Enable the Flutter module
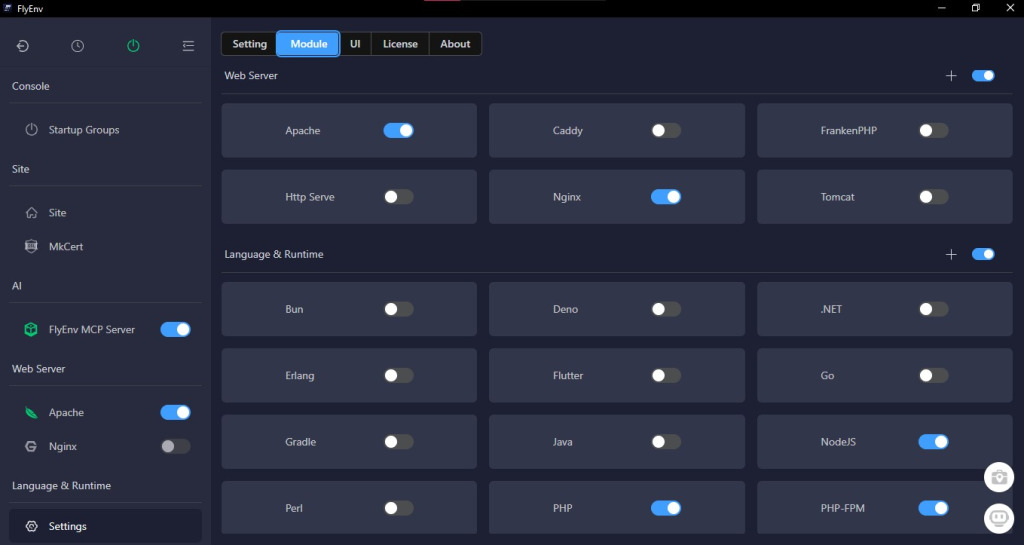 tap(665, 375)
